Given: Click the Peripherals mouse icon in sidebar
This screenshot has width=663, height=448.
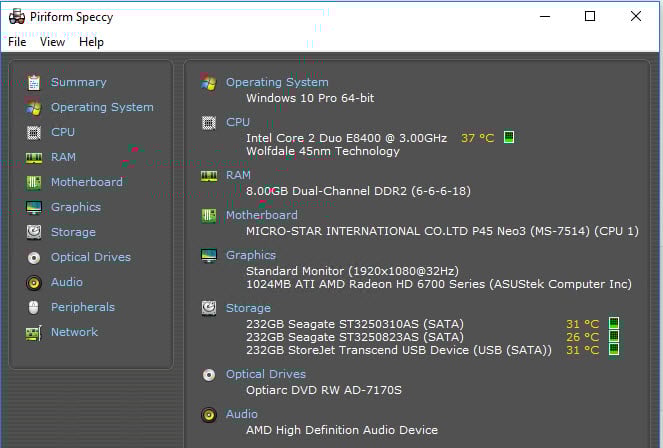Looking at the screenshot, I should click(x=33, y=307).
